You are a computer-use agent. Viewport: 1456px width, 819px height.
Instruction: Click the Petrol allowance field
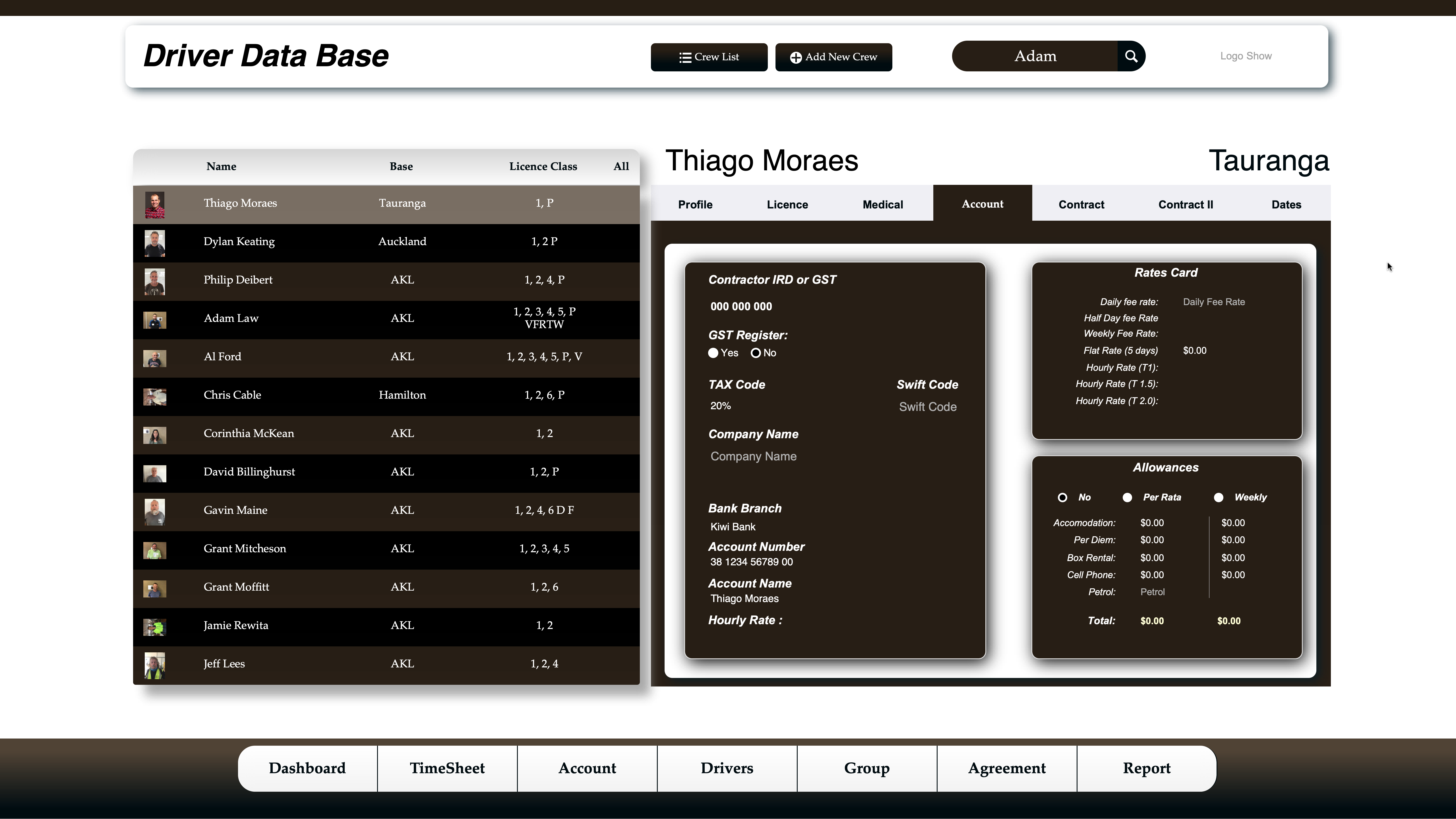click(1153, 592)
